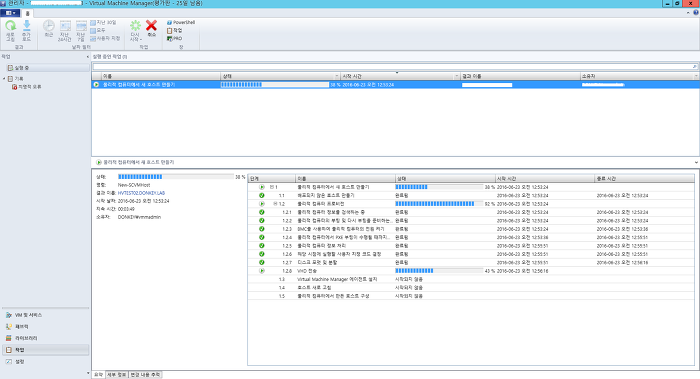Image resolution: width=700 pixels, height=379 pixels.
Task: Open the 상태 column filter dropdown
Action: point(337,76)
